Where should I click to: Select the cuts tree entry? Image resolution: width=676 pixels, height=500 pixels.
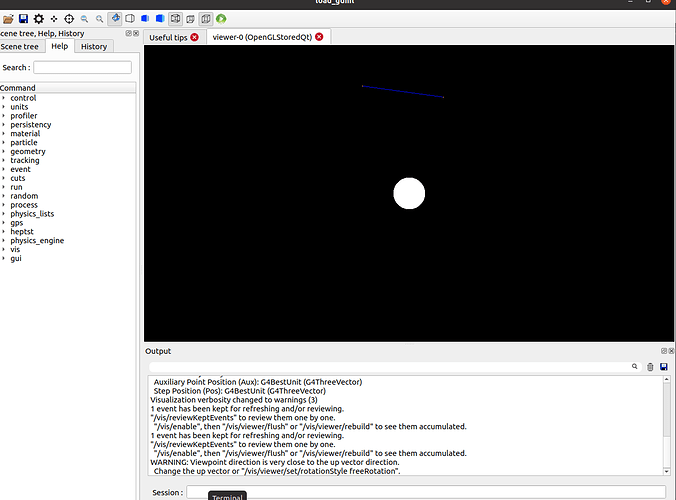tap(18, 178)
